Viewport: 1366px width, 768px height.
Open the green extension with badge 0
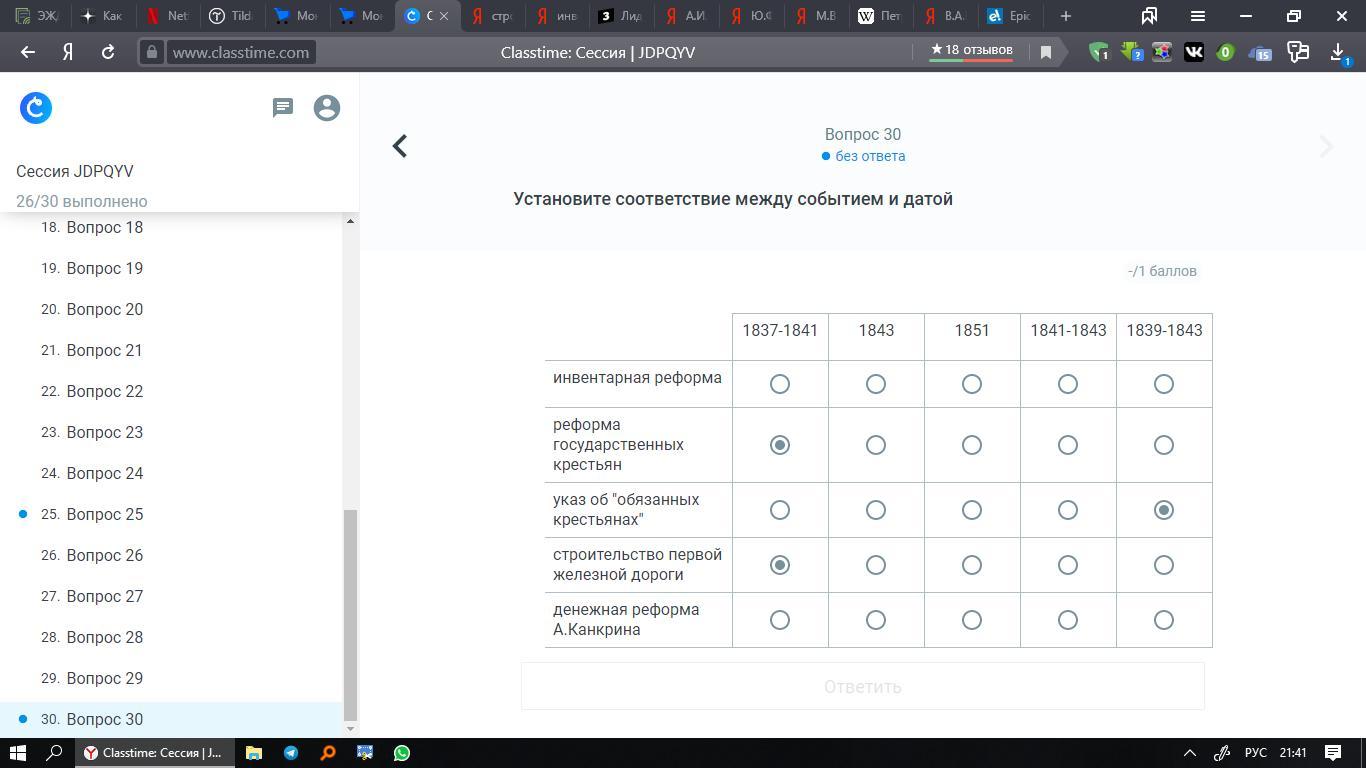[1226, 52]
